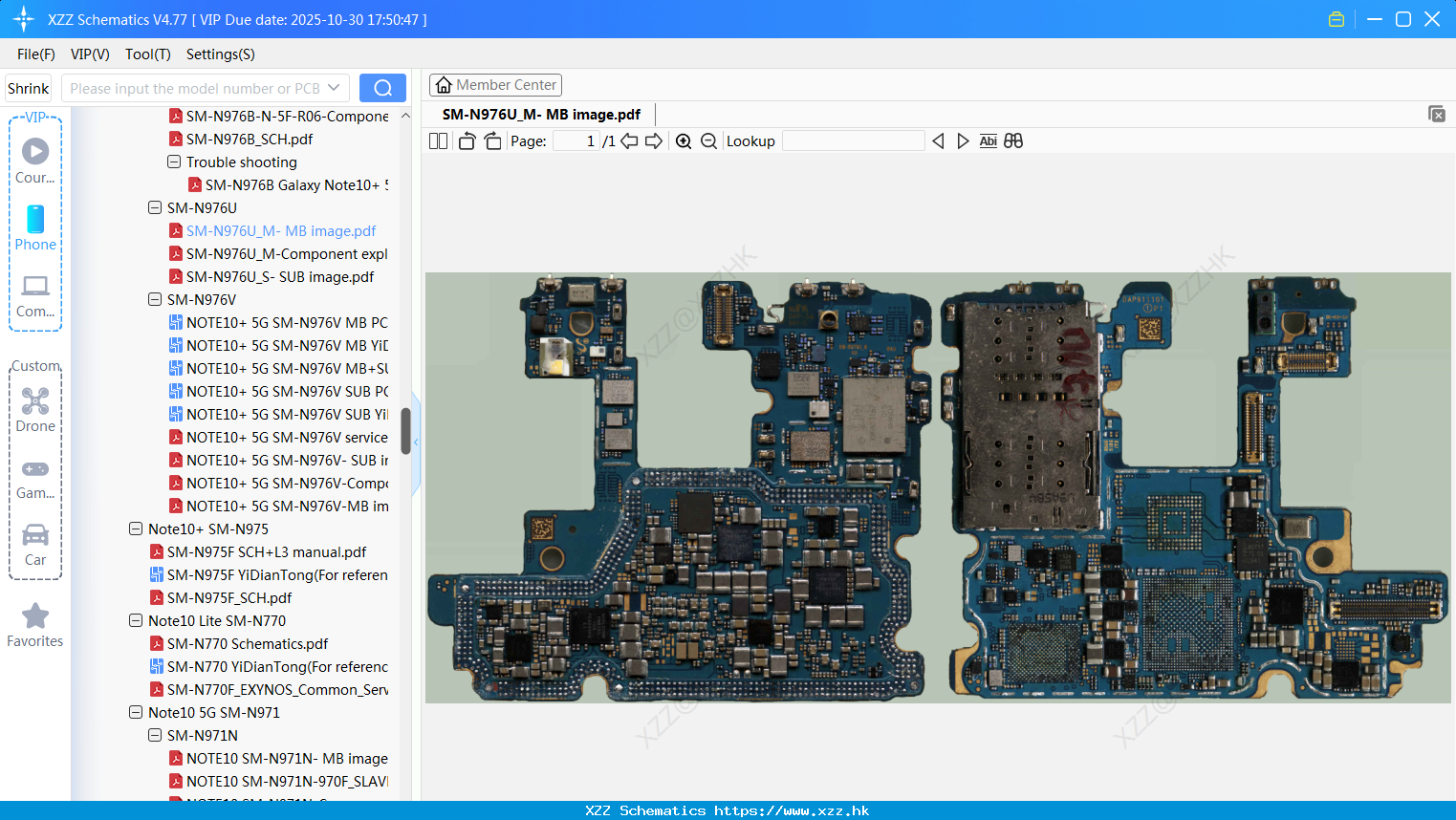Select the Phone sidebar category
This screenshot has width=1456, height=820.
point(35,227)
